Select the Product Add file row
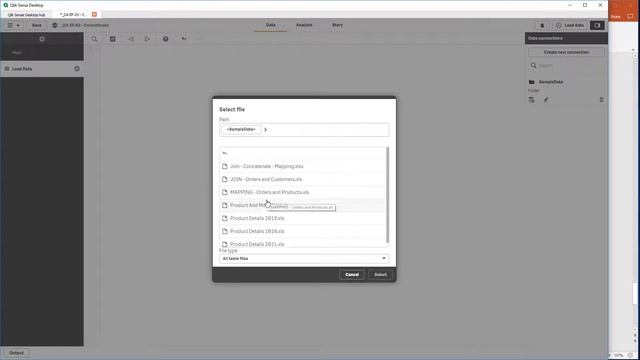The width and height of the screenshot is (640, 360). [x=303, y=205]
